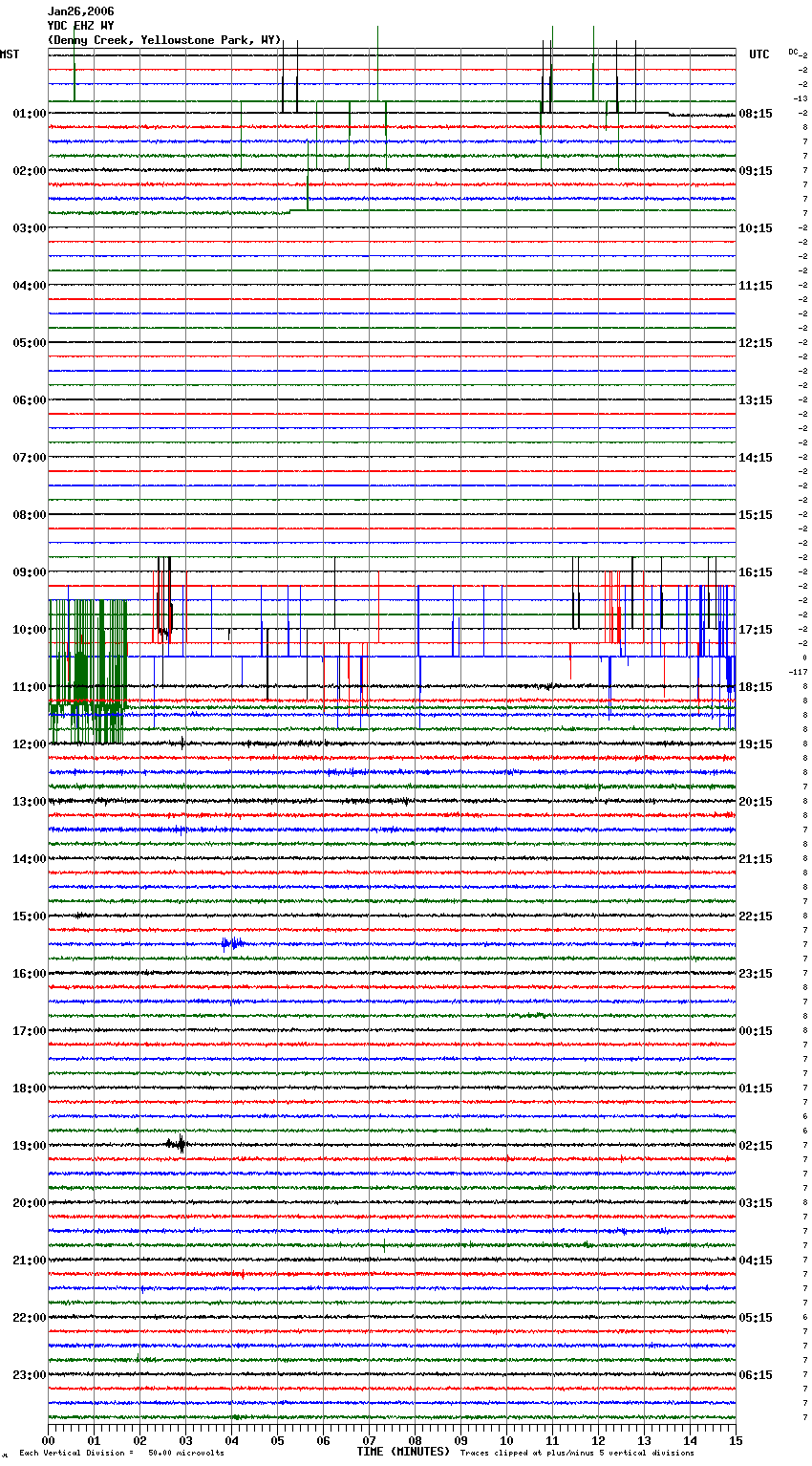Click the UTC timezone header

759,54
